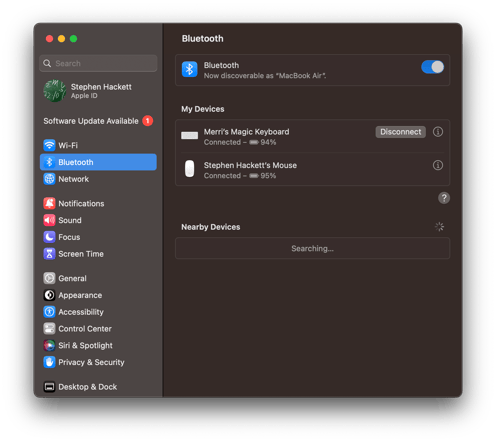496x442 pixels.
Task: Click the Siri & Spotlight icon
Action: pyautogui.click(x=49, y=345)
